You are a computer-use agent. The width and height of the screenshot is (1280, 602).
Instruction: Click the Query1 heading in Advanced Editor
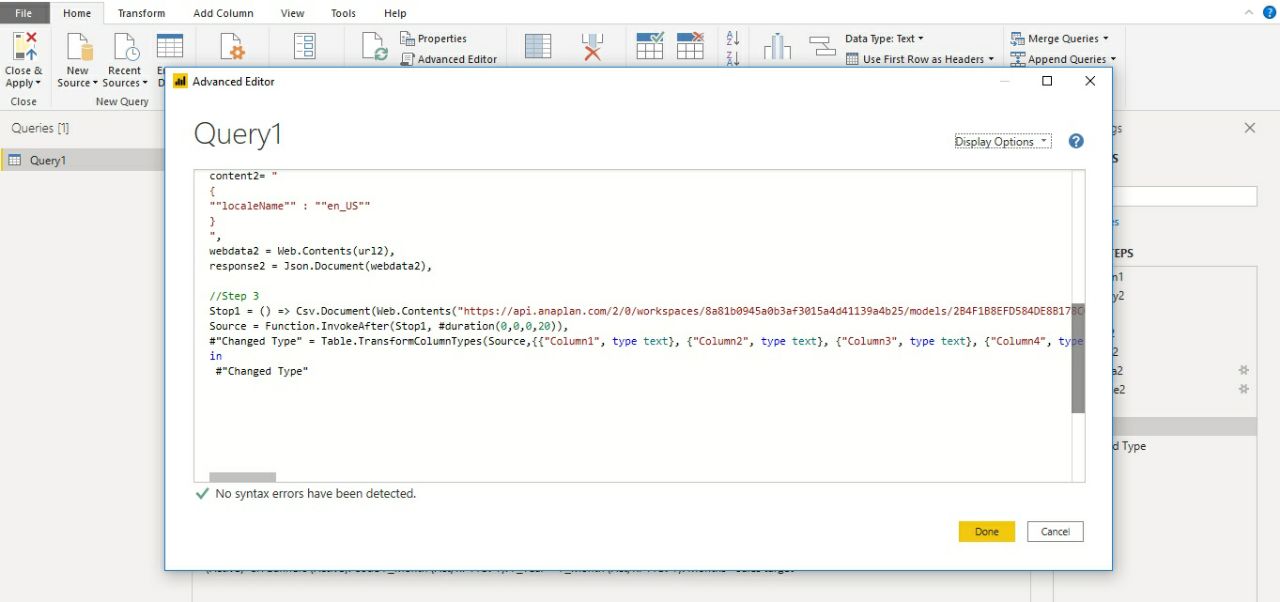238,134
